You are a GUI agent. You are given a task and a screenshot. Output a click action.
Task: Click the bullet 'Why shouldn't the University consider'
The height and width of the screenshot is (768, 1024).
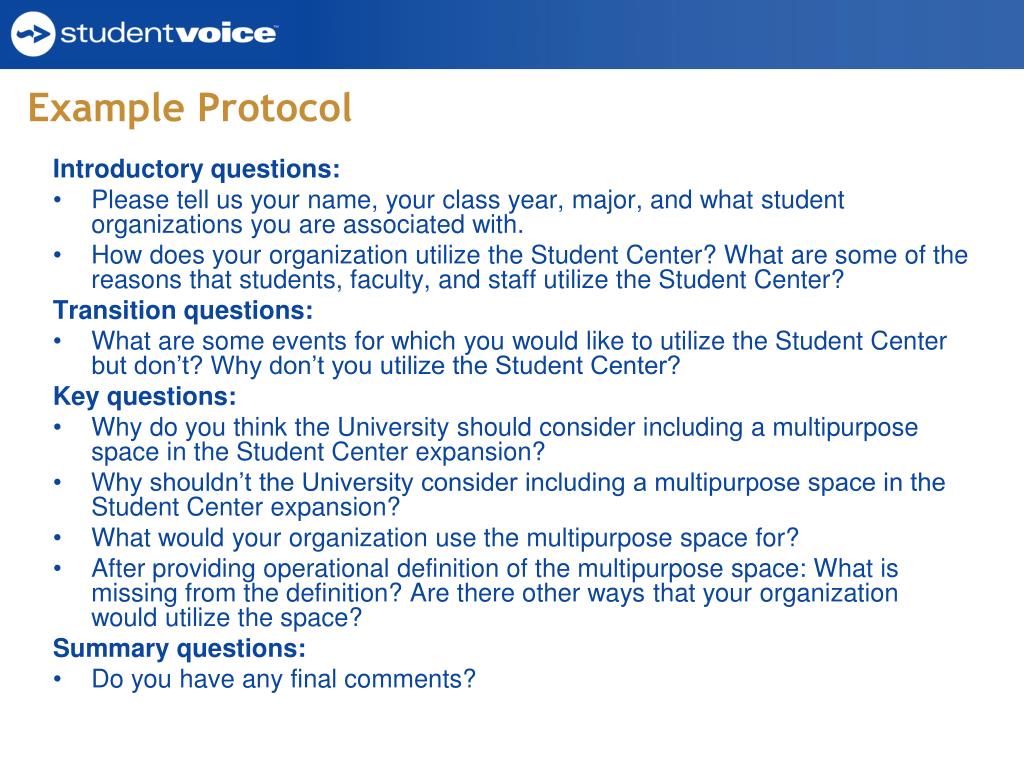click(x=518, y=495)
